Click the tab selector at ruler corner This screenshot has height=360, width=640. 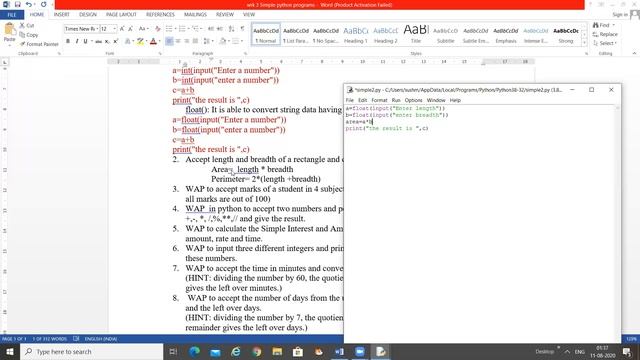pyautogui.click(x=5, y=62)
